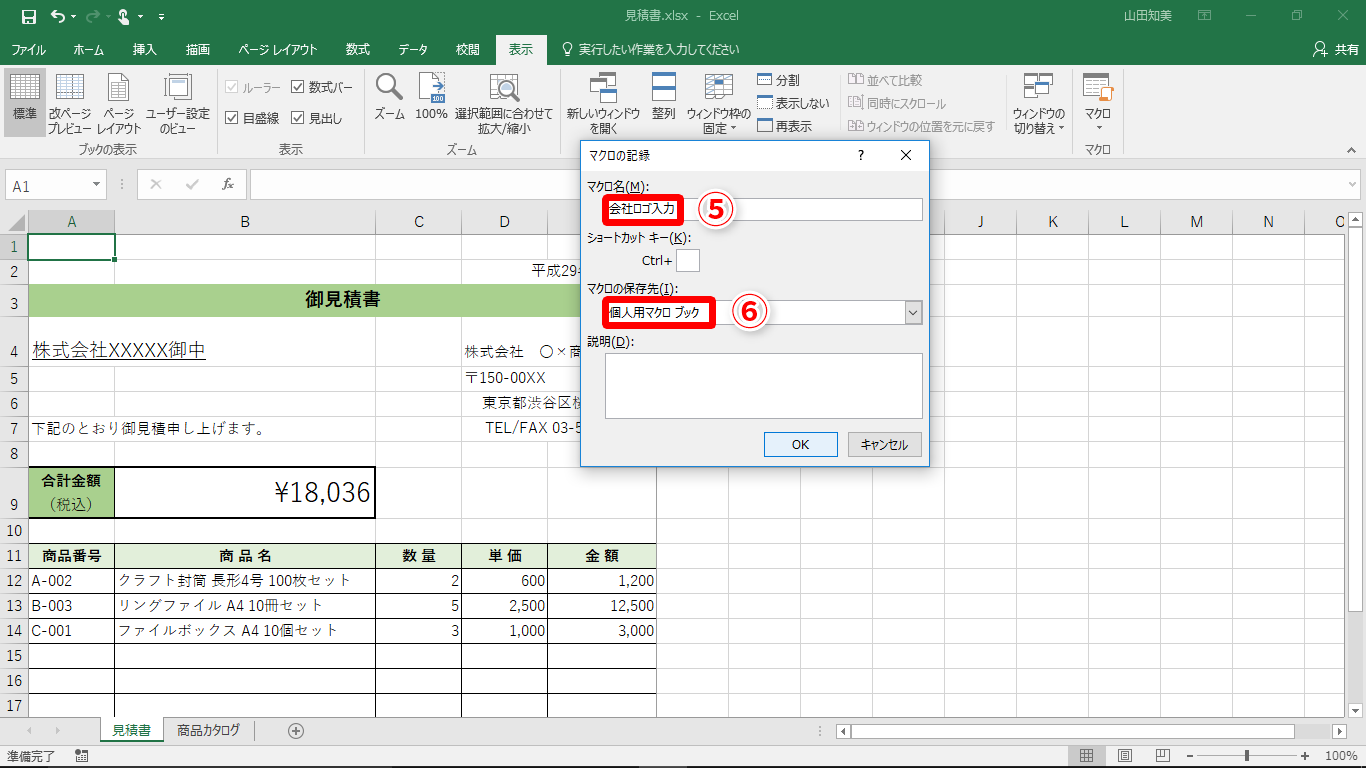Screen dimensions: 1366x768
Task: Open the Name Box dropdown arrow next to A1
Action: pos(97,185)
